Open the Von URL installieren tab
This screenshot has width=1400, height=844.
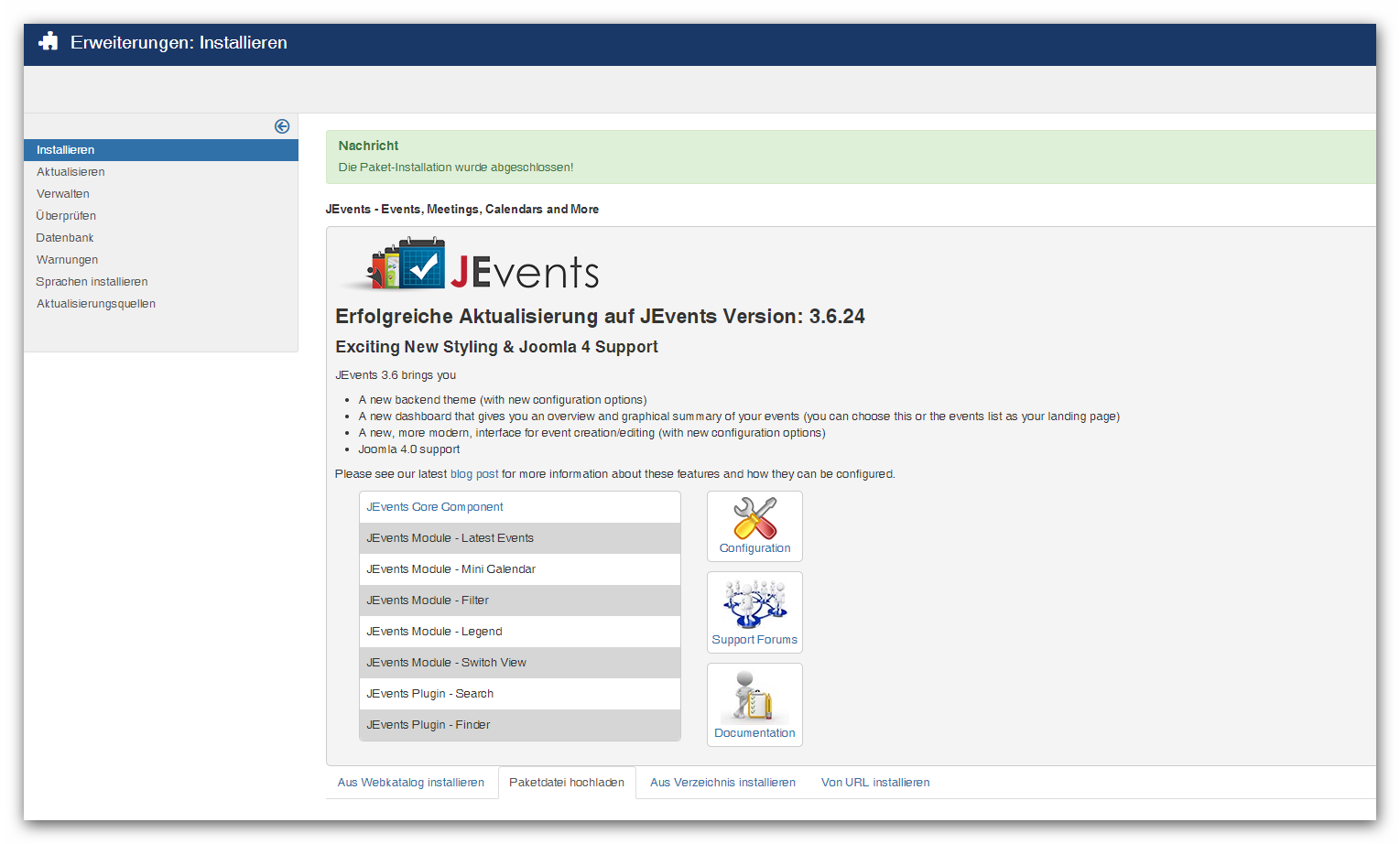click(x=875, y=783)
